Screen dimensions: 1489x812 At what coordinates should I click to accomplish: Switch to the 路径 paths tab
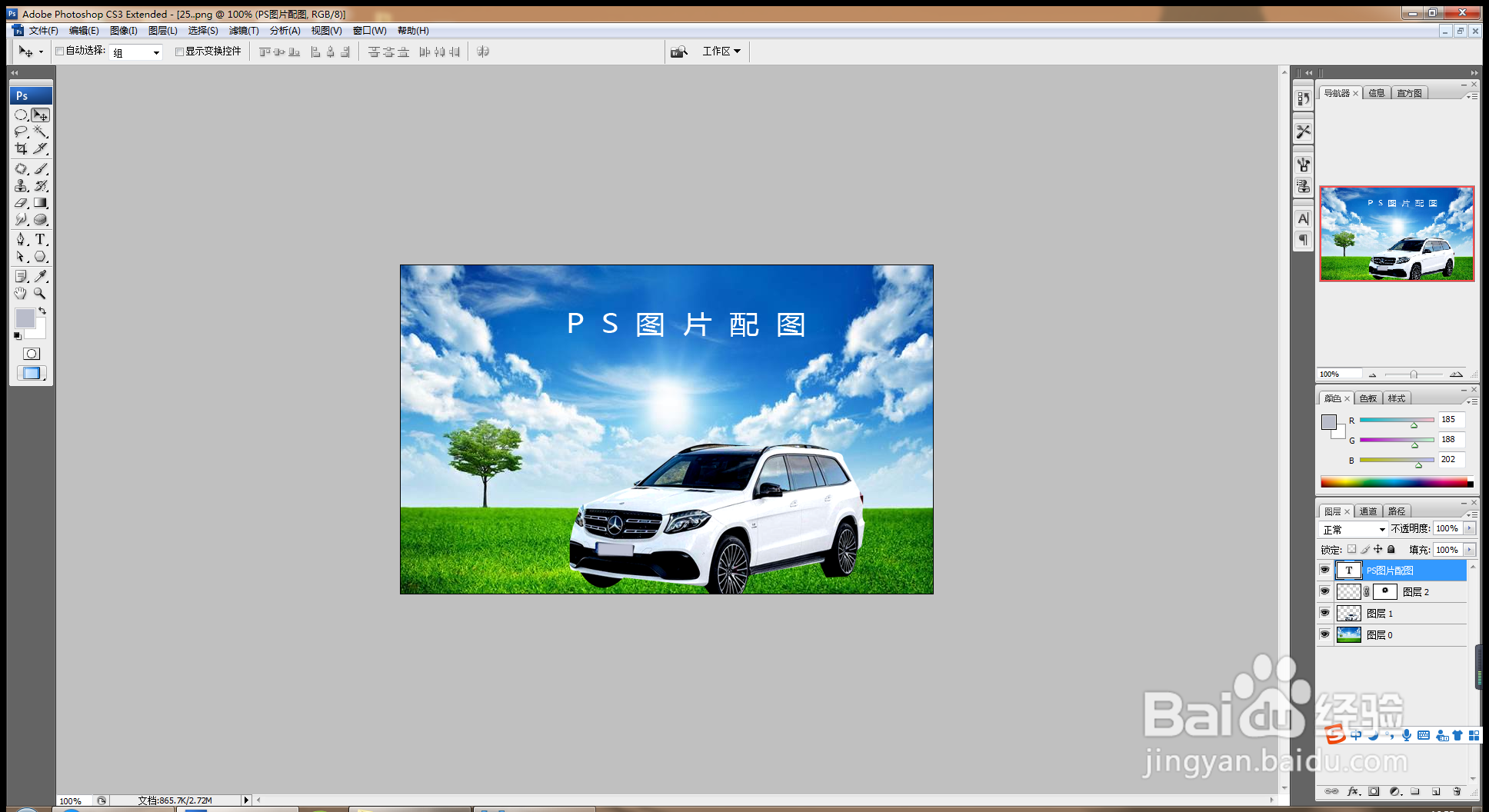click(1397, 511)
